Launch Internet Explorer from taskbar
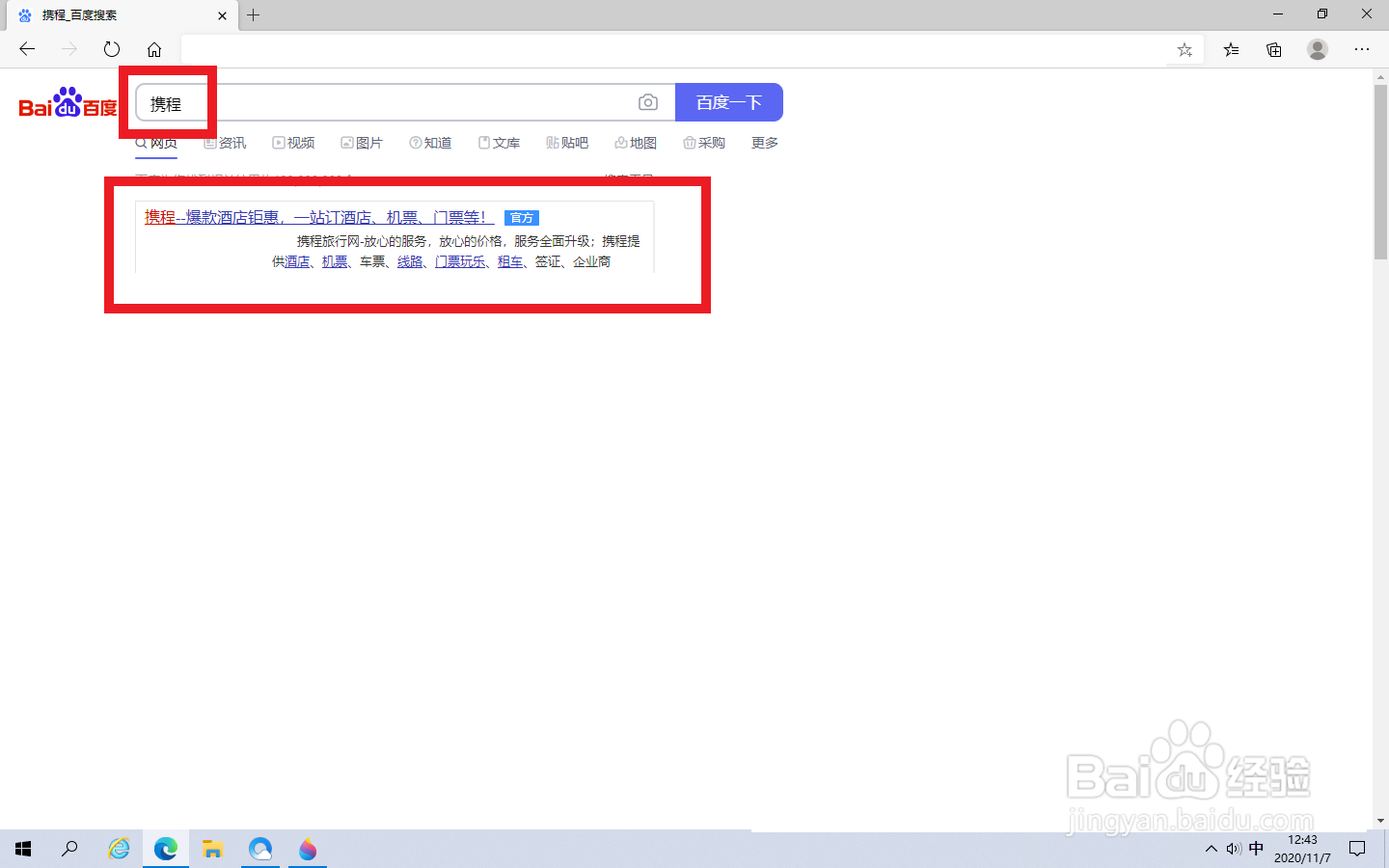 pyautogui.click(x=119, y=849)
